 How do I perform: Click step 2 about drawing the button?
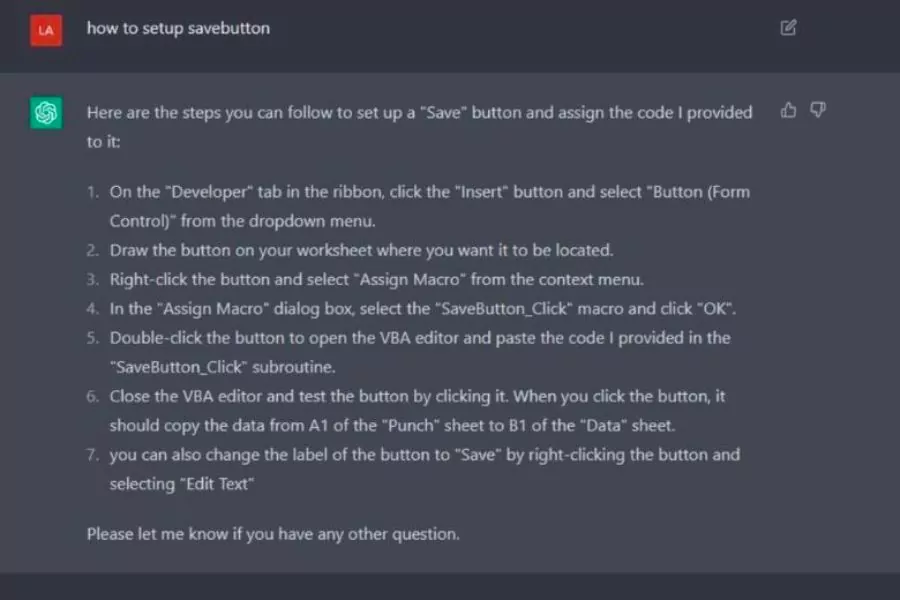(361, 250)
